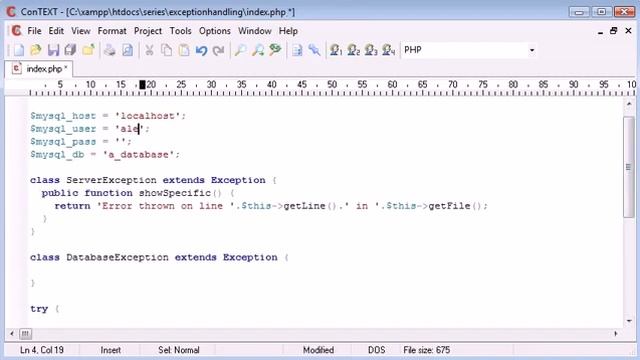The width and height of the screenshot is (640, 360).
Task: Restore the inner document window
Action: coord(613,31)
